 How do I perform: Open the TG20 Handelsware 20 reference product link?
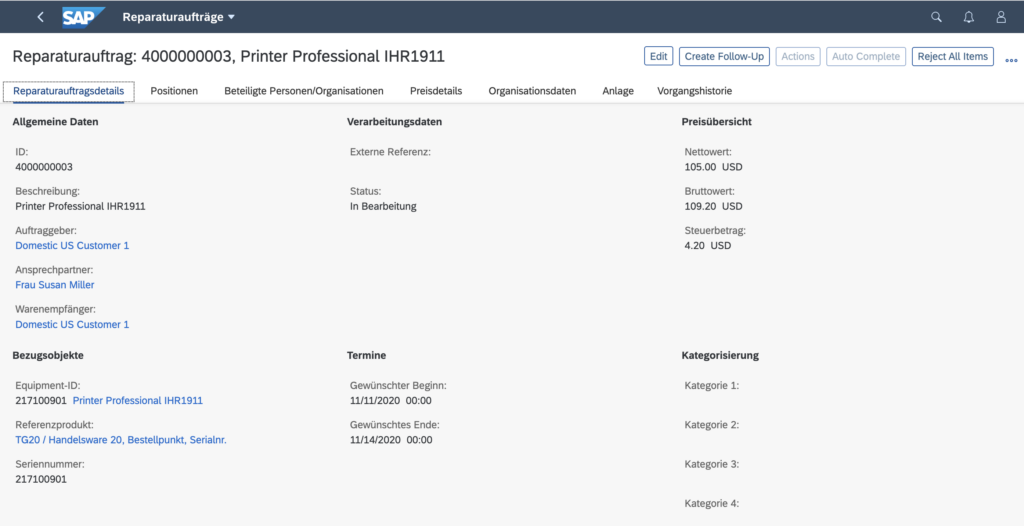pyautogui.click(x=121, y=440)
